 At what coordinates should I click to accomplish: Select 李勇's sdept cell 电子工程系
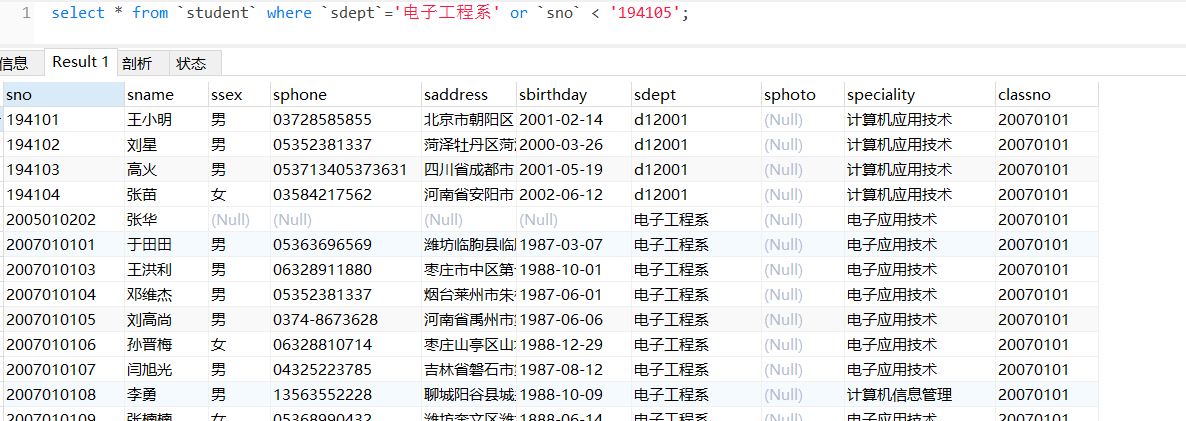click(x=697, y=395)
